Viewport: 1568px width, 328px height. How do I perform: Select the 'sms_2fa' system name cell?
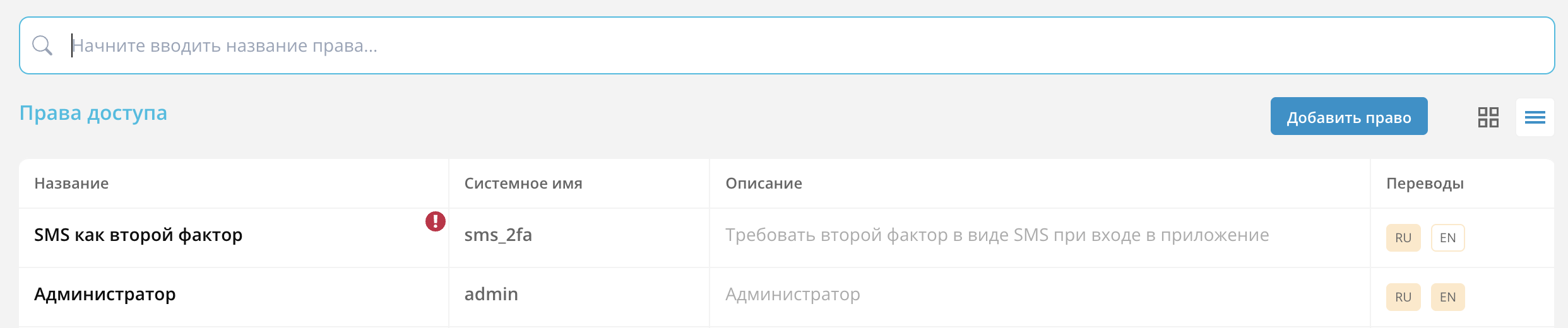tap(498, 235)
